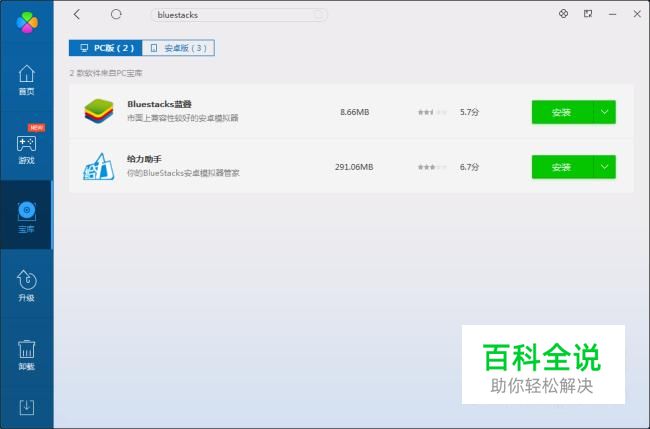The height and width of the screenshot is (429, 650).
Task: Focus the search box containing bluestacks
Action: coord(239,15)
